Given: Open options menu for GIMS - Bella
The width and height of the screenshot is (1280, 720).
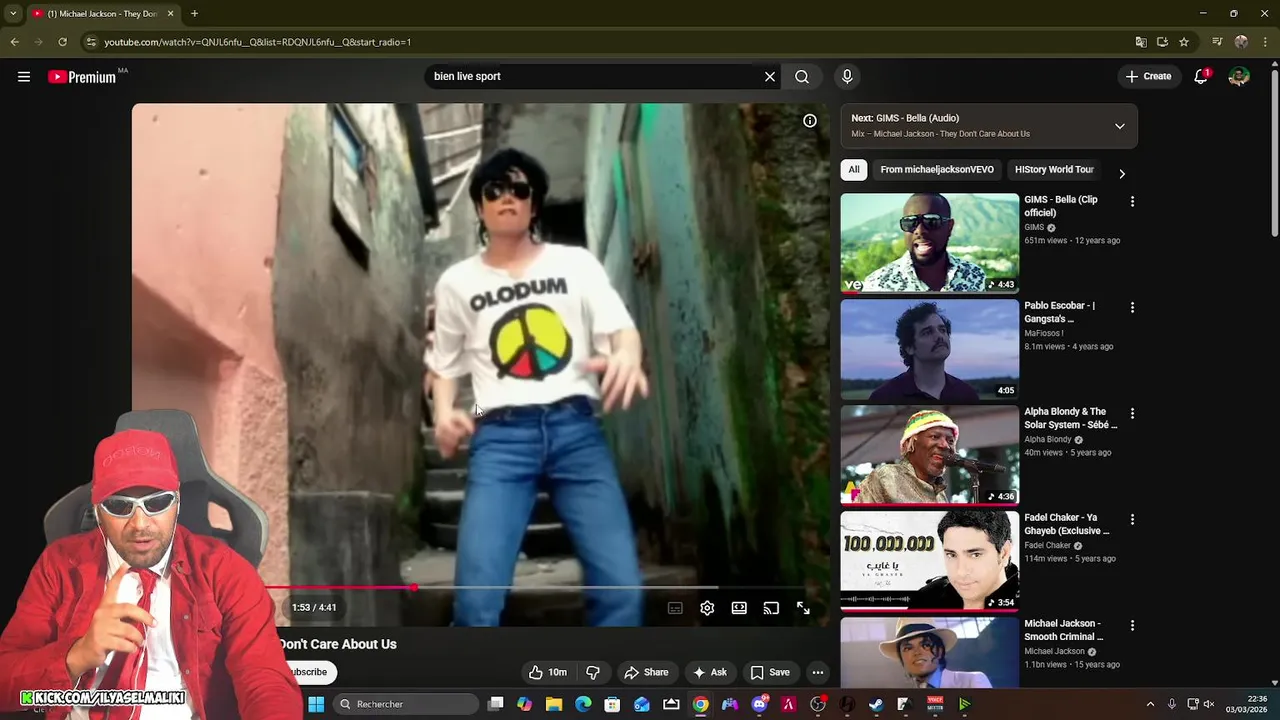Looking at the screenshot, I should pos(1132,201).
